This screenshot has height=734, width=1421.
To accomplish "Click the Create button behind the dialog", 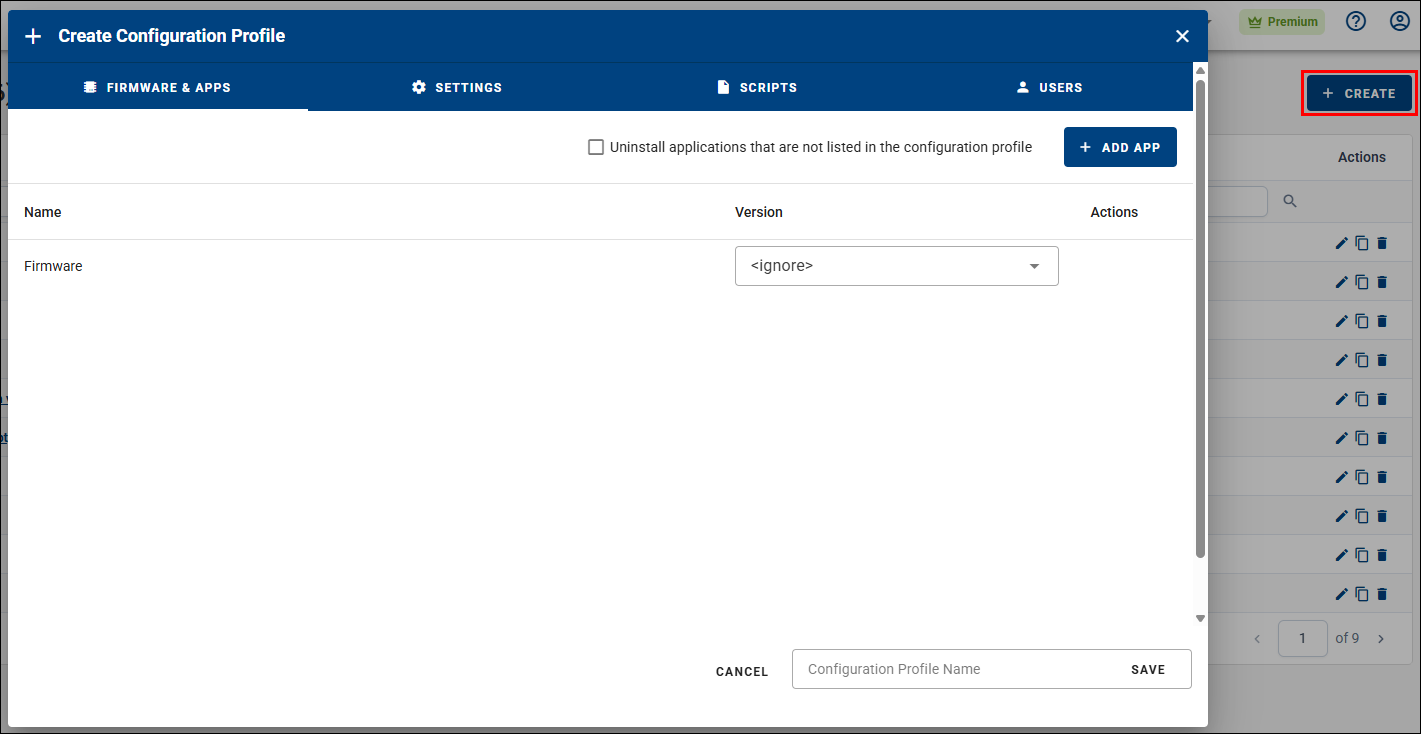I will point(1359,93).
